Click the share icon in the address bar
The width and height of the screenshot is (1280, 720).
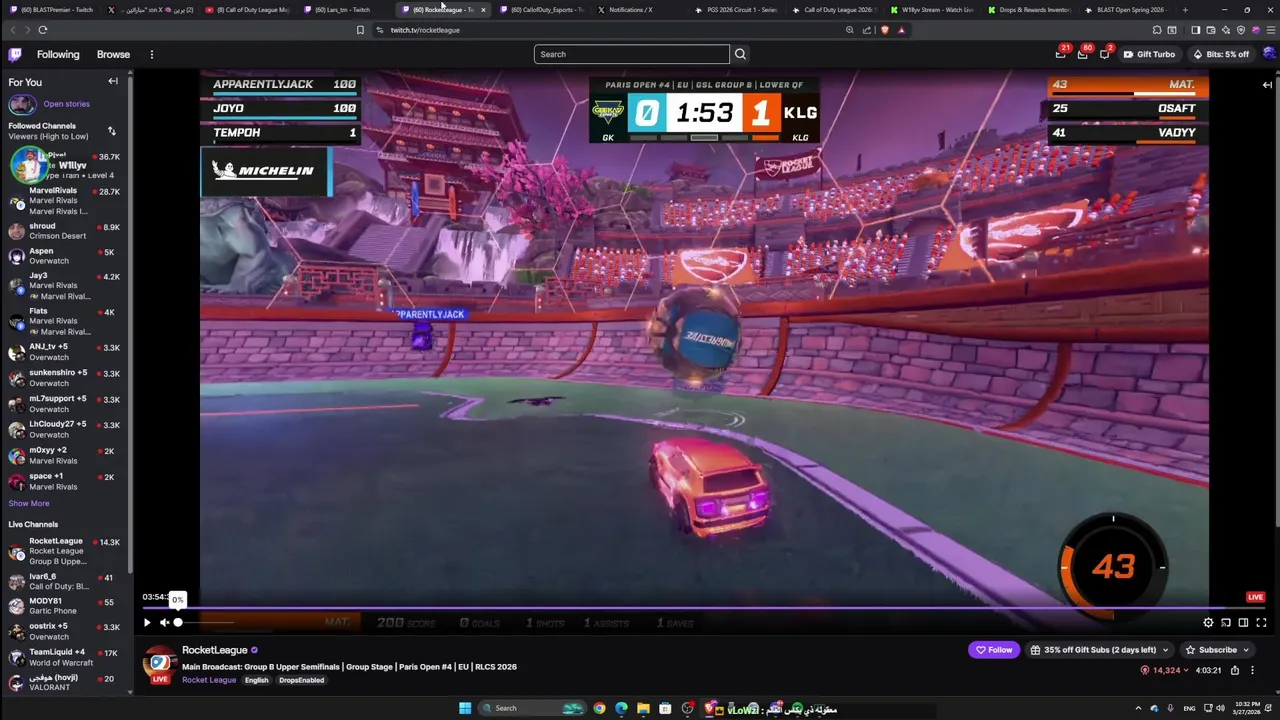pyautogui.click(x=867, y=30)
